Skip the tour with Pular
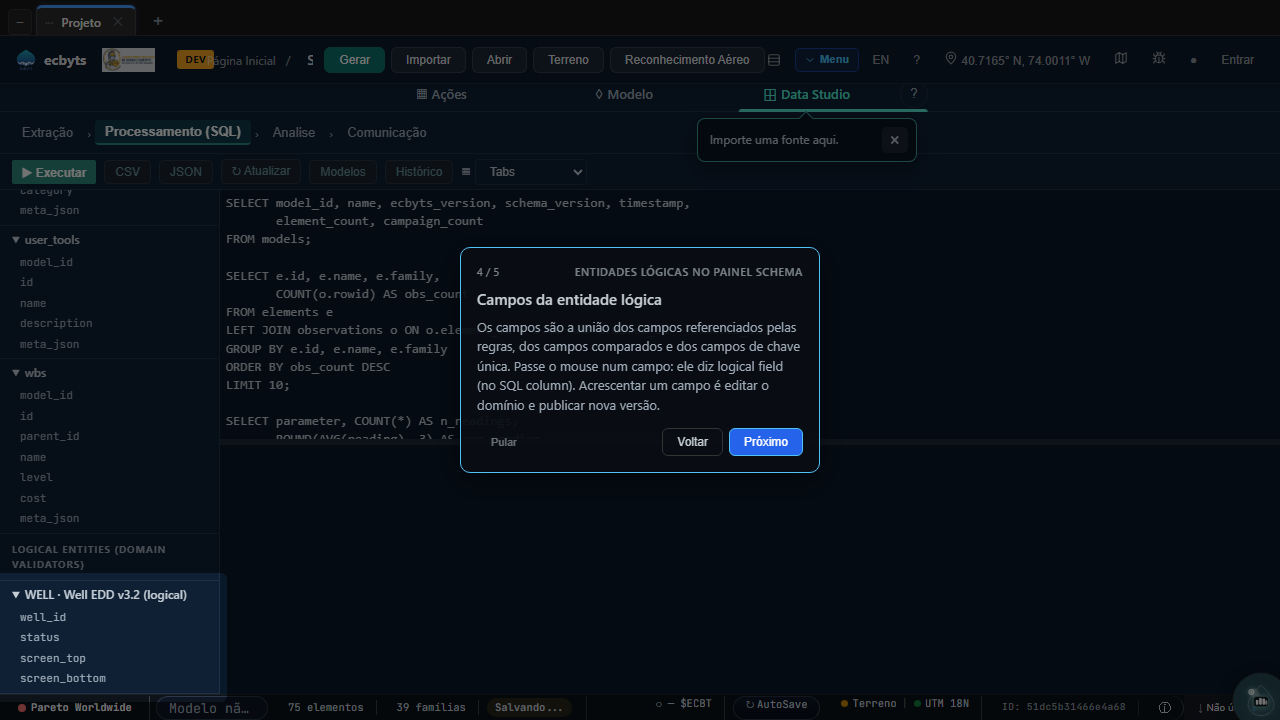The width and height of the screenshot is (1280, 720). coord(504,442)
